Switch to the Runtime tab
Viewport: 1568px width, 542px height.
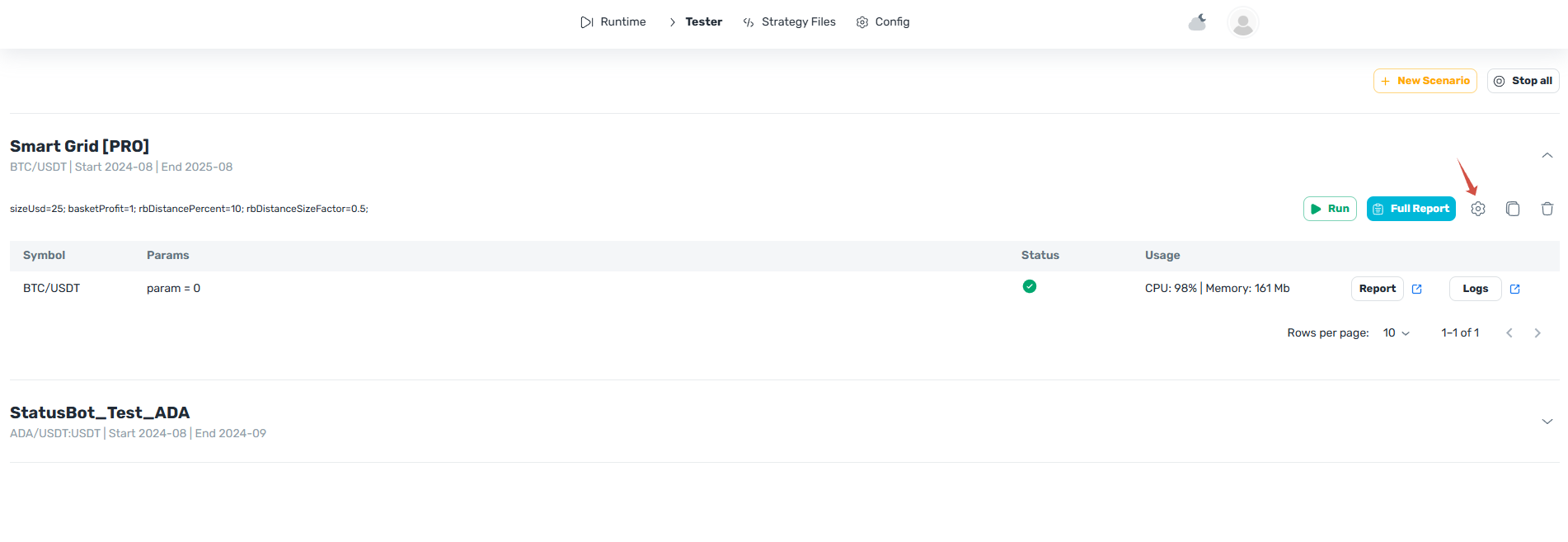coord(613,22)
